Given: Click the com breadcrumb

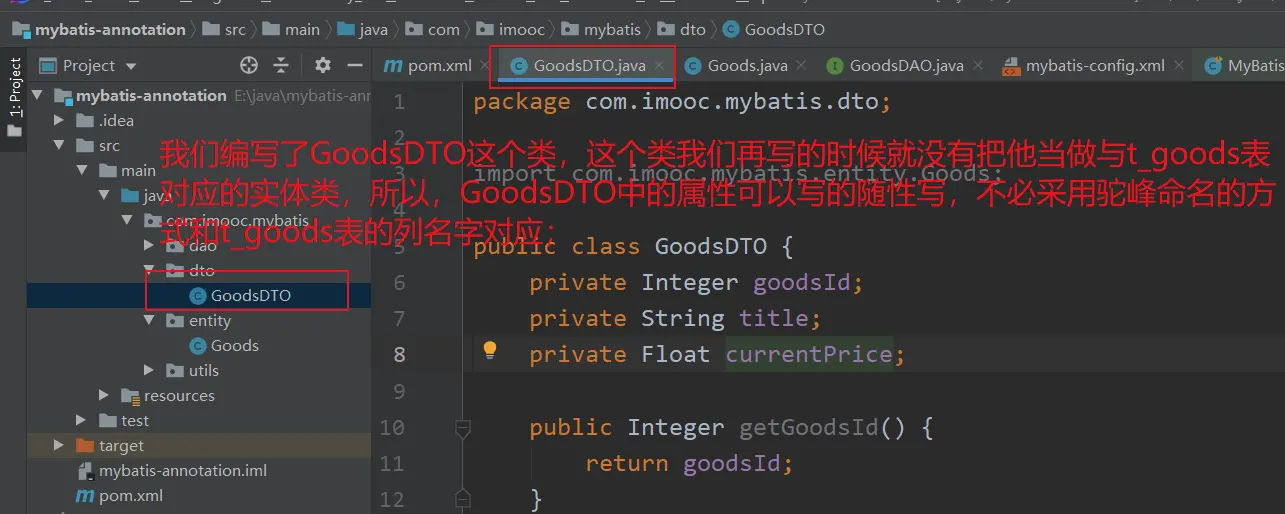Looking at the screenshot, I should click(443, 29).
